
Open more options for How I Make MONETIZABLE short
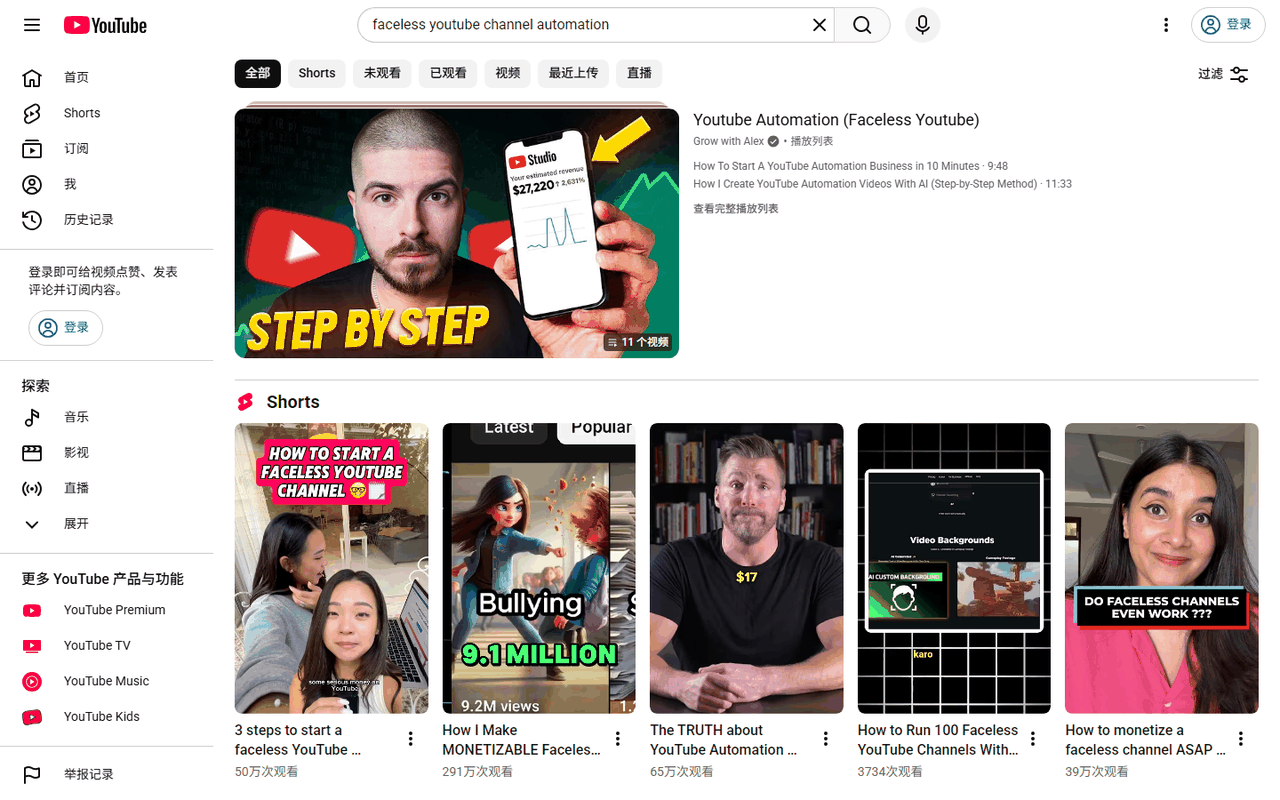[618, 739]
